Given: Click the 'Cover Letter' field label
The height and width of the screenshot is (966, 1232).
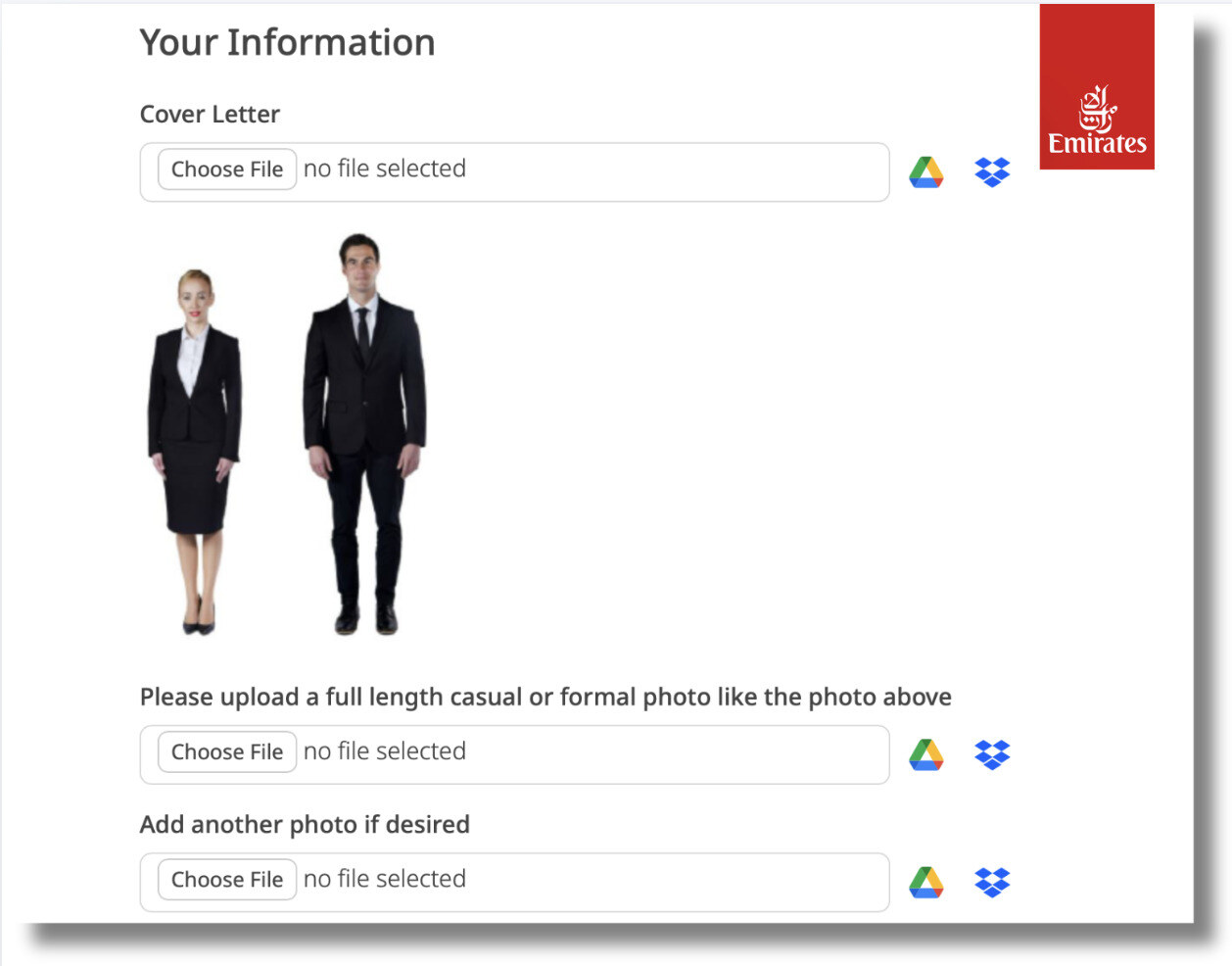Looking at the screenshot, I should pos(210,115).
